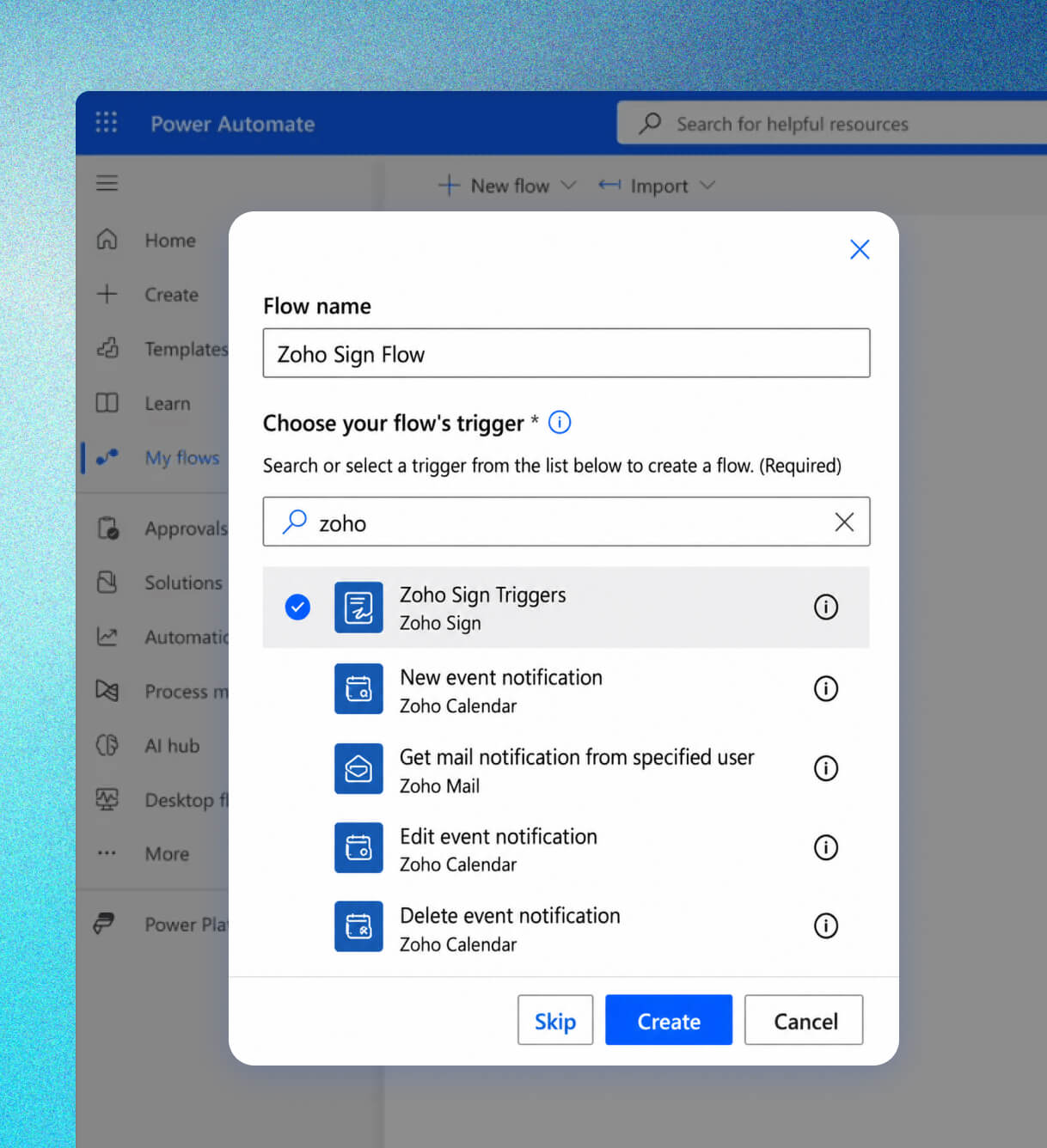The width and height of the screenshot is (1047, 1148).
Task: Select Get mail notification from specified user
Action: point(566,768)
